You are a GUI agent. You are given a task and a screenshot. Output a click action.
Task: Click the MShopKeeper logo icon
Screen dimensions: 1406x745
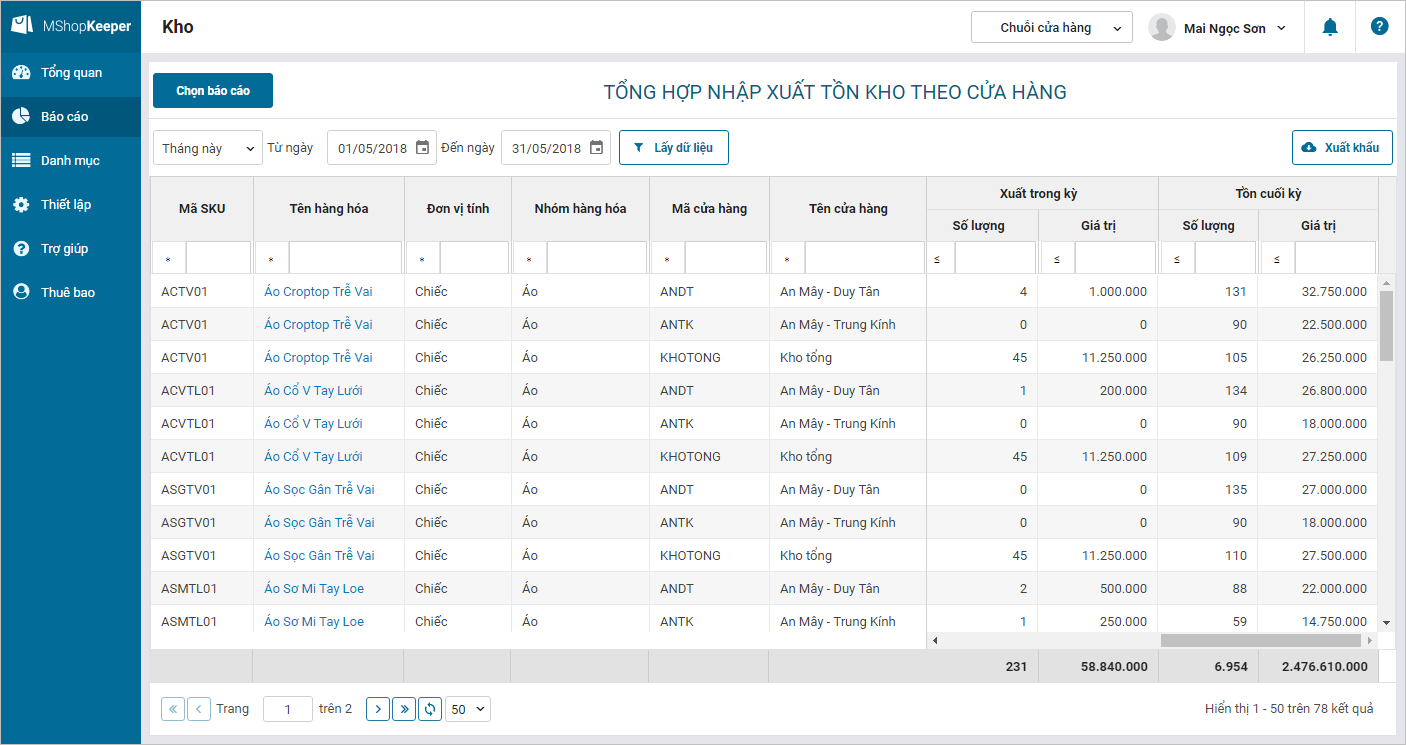tap(20, 26)
